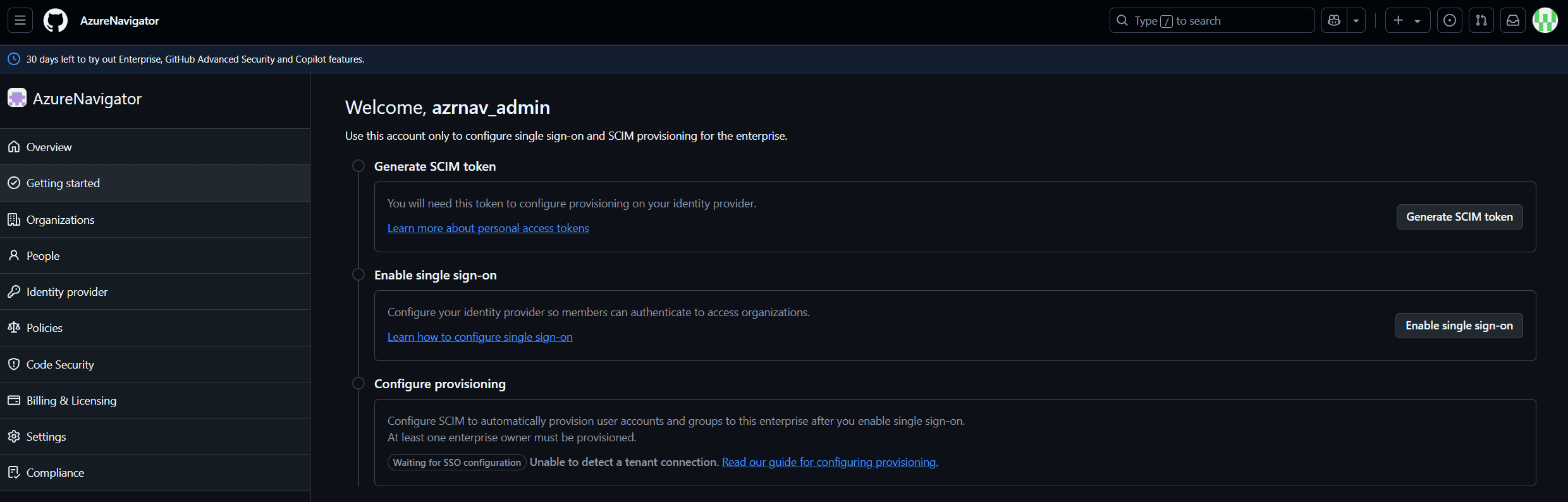The image size is (1568, 502).
Task: Open the Pull requests icon in header
Action: pos(1481,20)
